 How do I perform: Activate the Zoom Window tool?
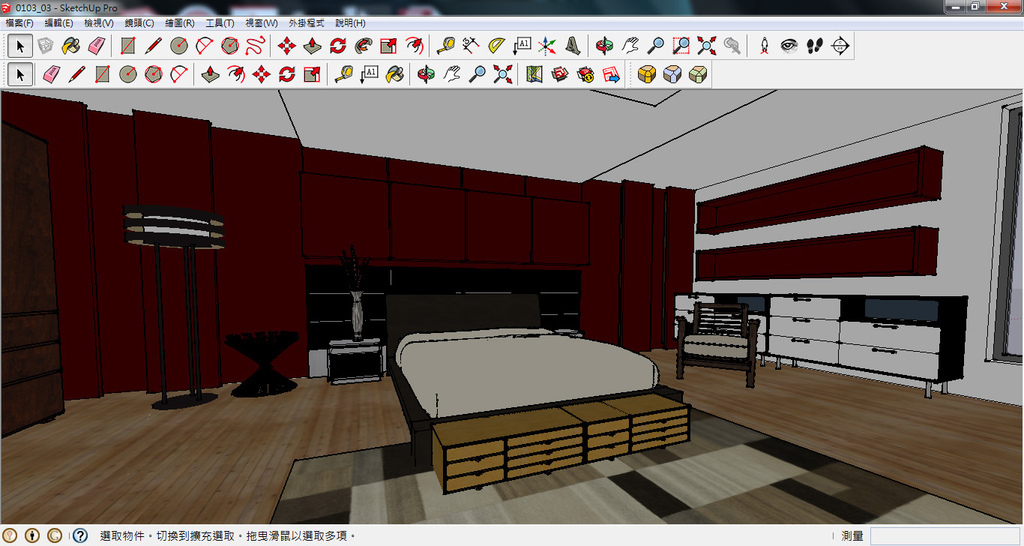(x=681, y=46)
